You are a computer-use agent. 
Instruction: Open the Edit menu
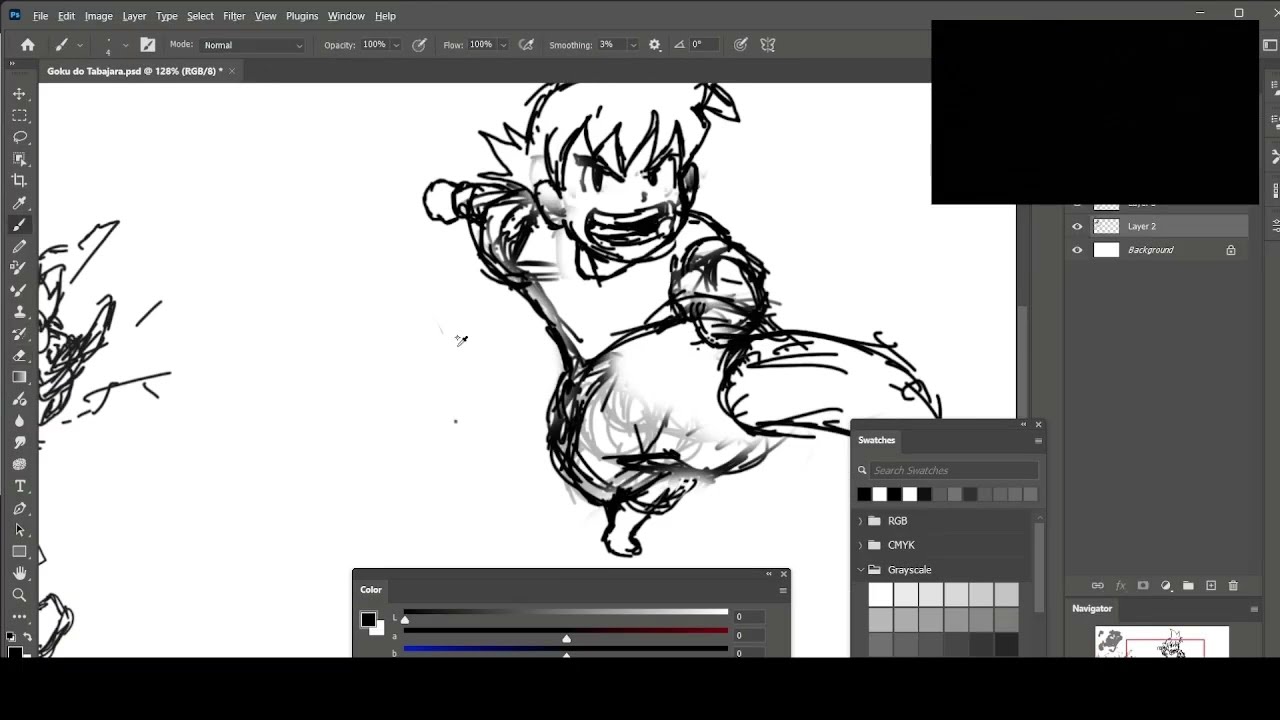click(66, 16)
